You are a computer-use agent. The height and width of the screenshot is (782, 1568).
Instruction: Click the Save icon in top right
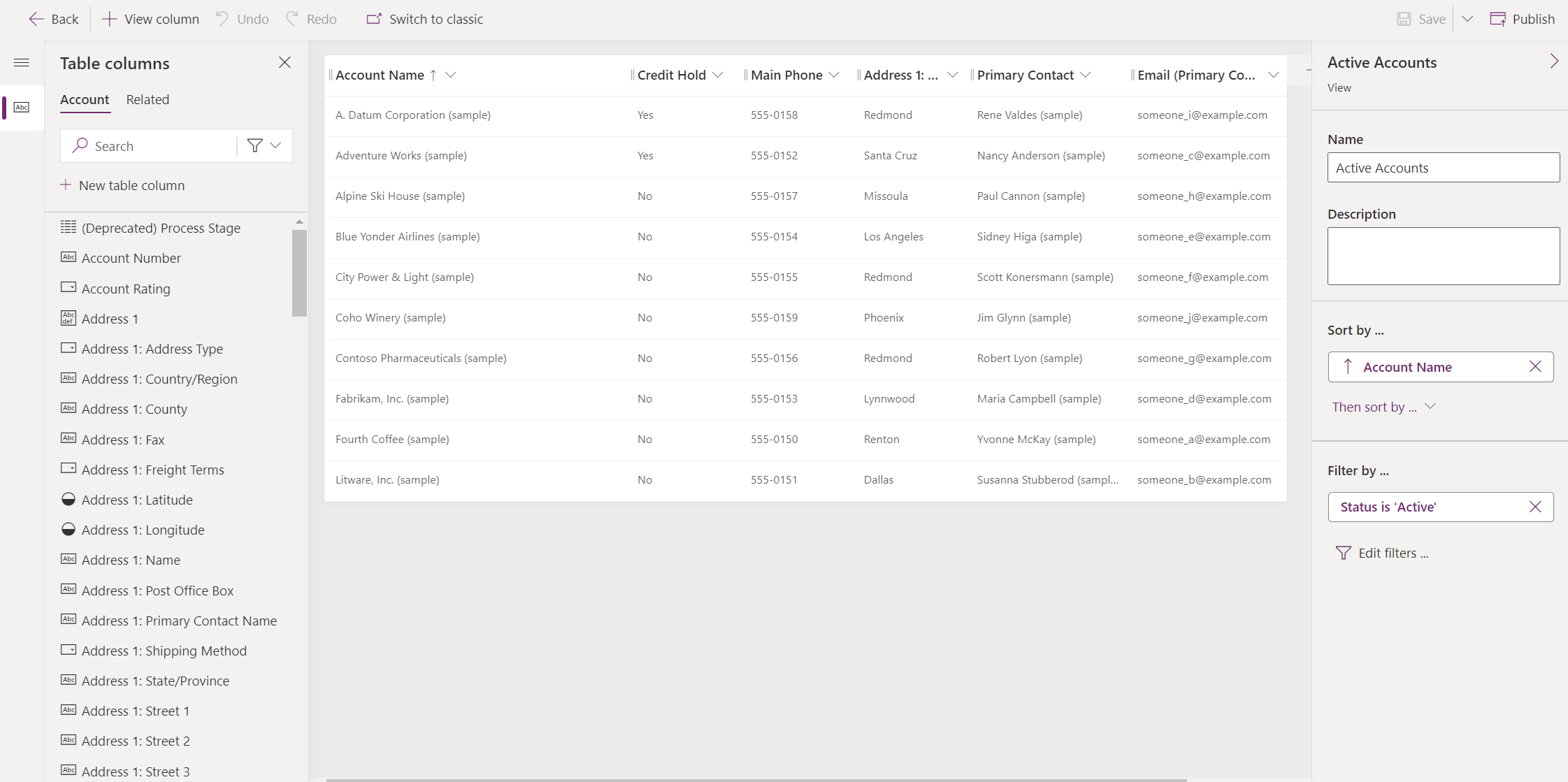[x=1403, y=18]
